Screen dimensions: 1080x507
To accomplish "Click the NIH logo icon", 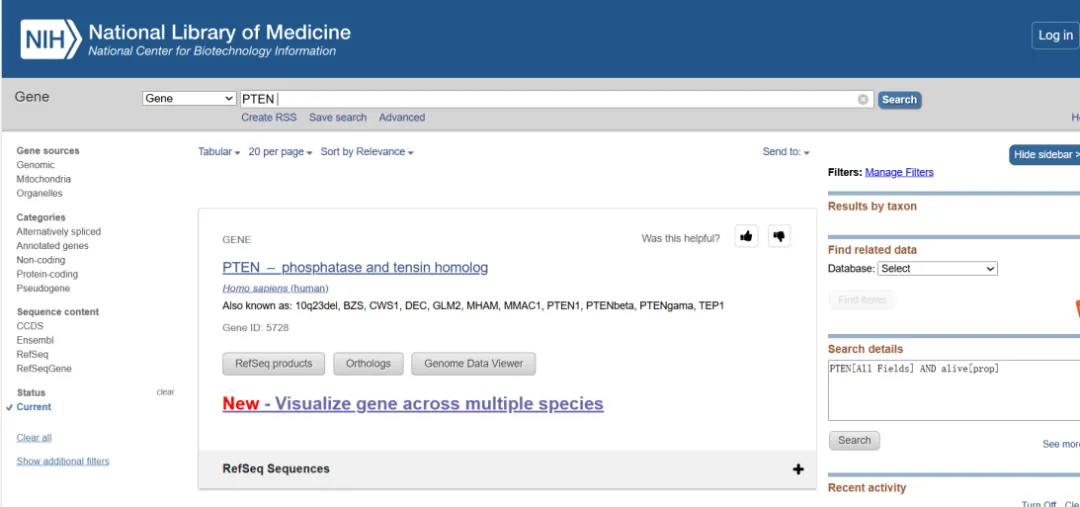I will click(49, 39).
